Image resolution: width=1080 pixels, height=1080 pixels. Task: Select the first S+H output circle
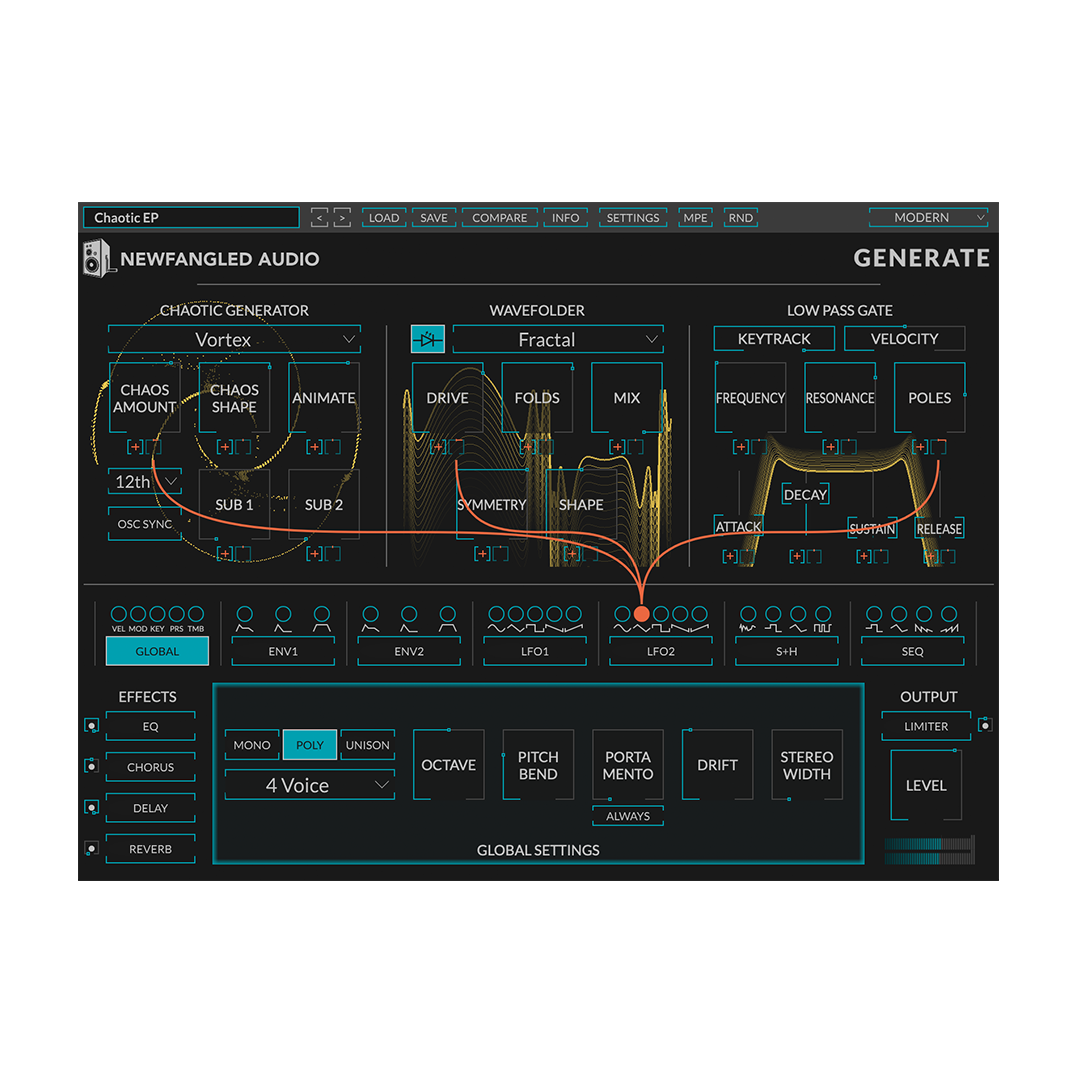[x=748, y=614]
